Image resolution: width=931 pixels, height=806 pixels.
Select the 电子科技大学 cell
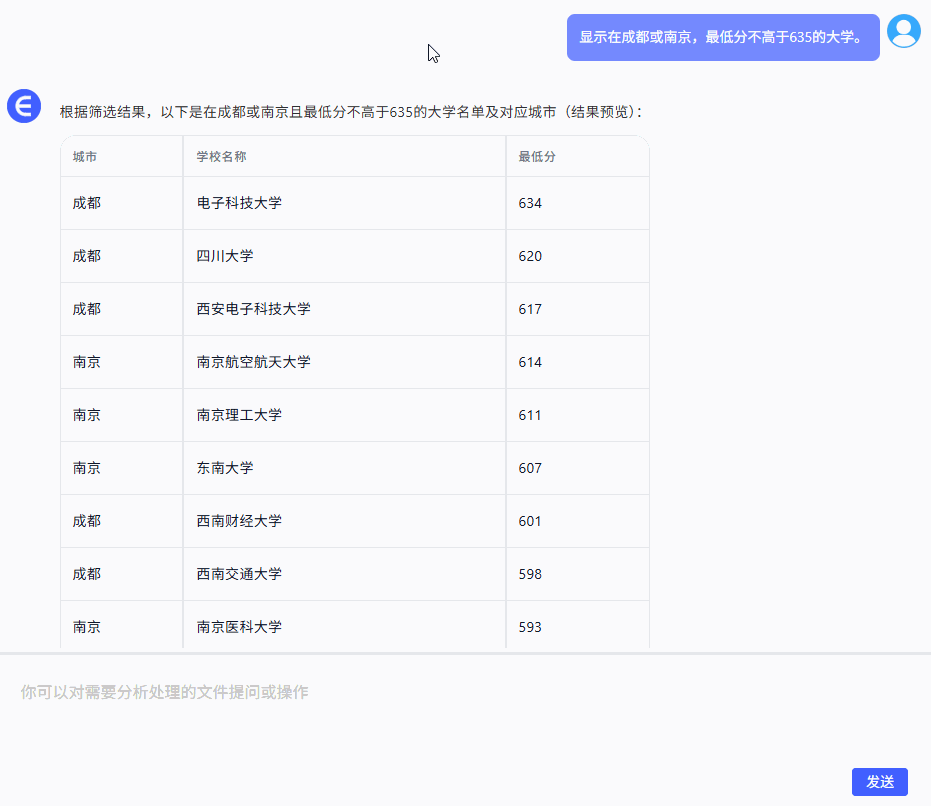344,203
